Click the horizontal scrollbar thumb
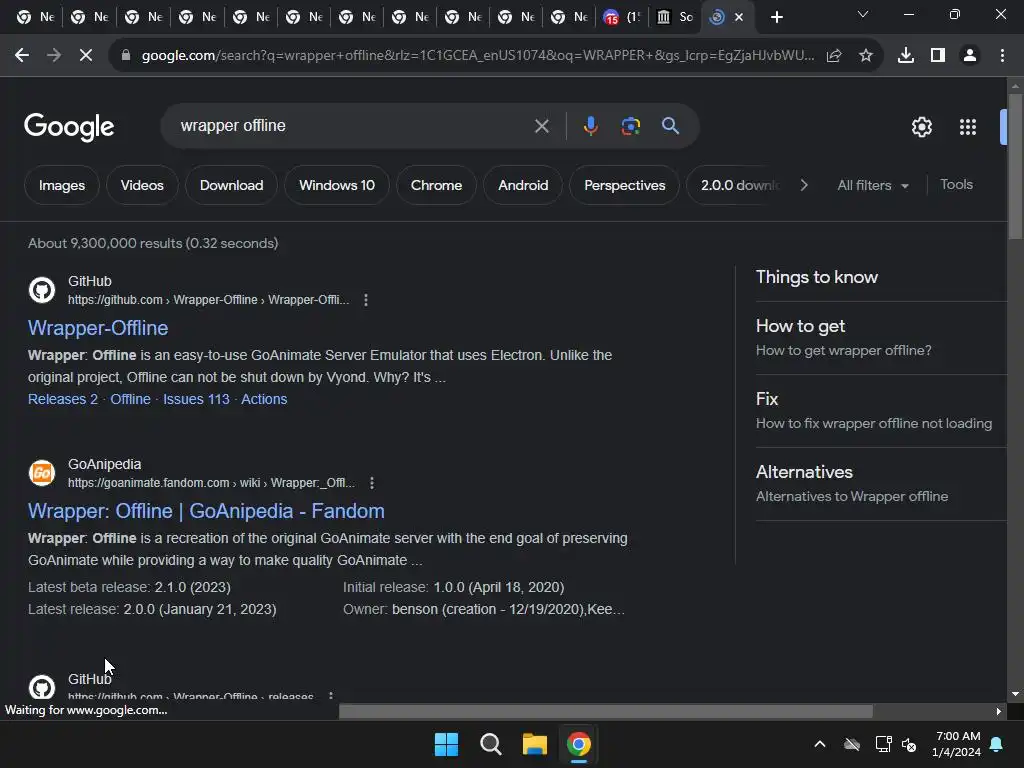Screen dimensions: 1024x768 click(x=605, y=711)
